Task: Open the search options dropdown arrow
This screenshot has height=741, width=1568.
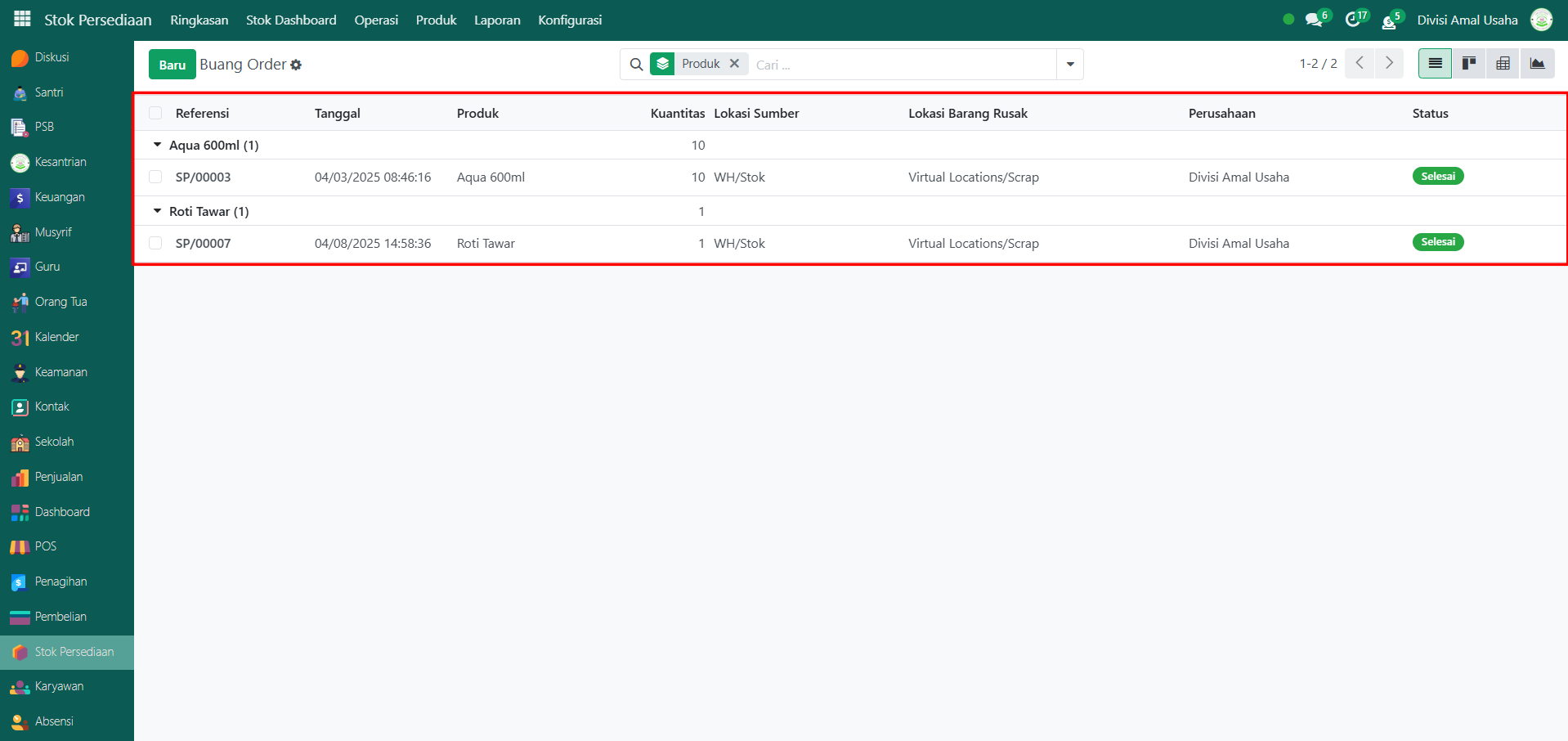Action: point(1069,65)
